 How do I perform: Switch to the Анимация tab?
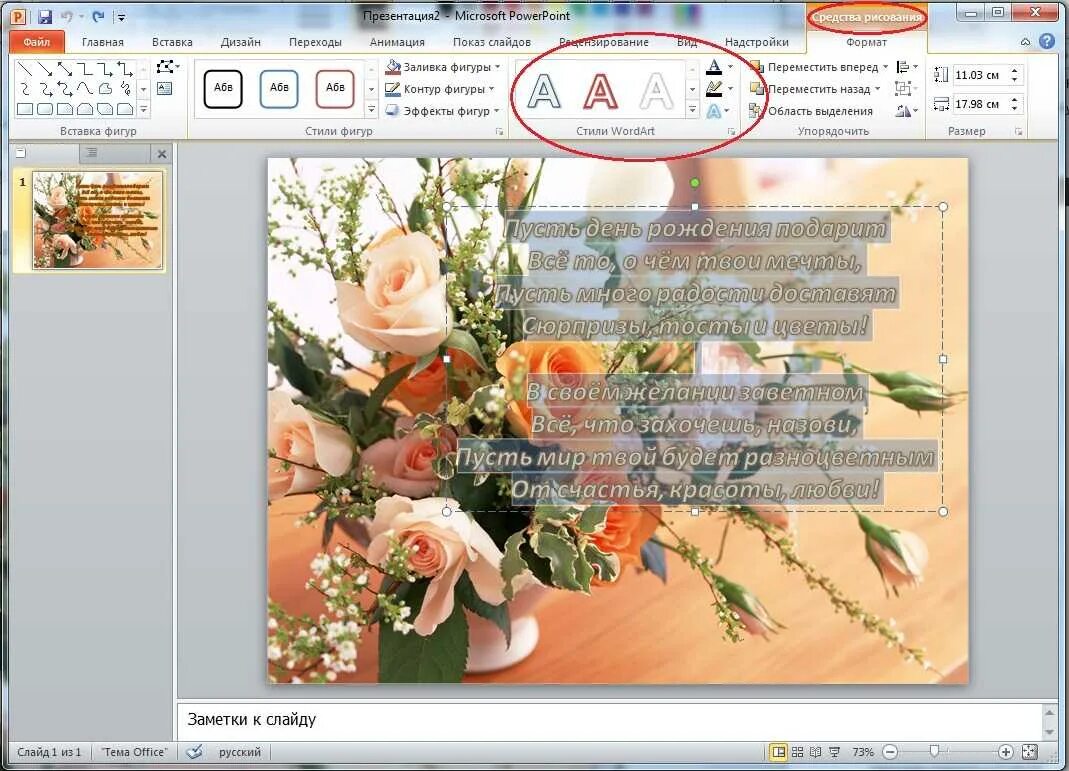coord(397,42)
